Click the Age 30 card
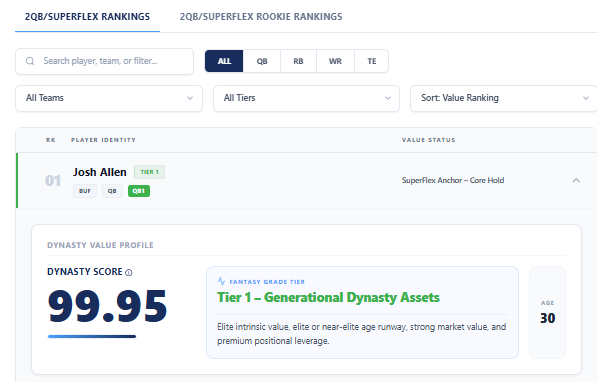This screenshot has height=382, width=597. (x=548, y=312)
